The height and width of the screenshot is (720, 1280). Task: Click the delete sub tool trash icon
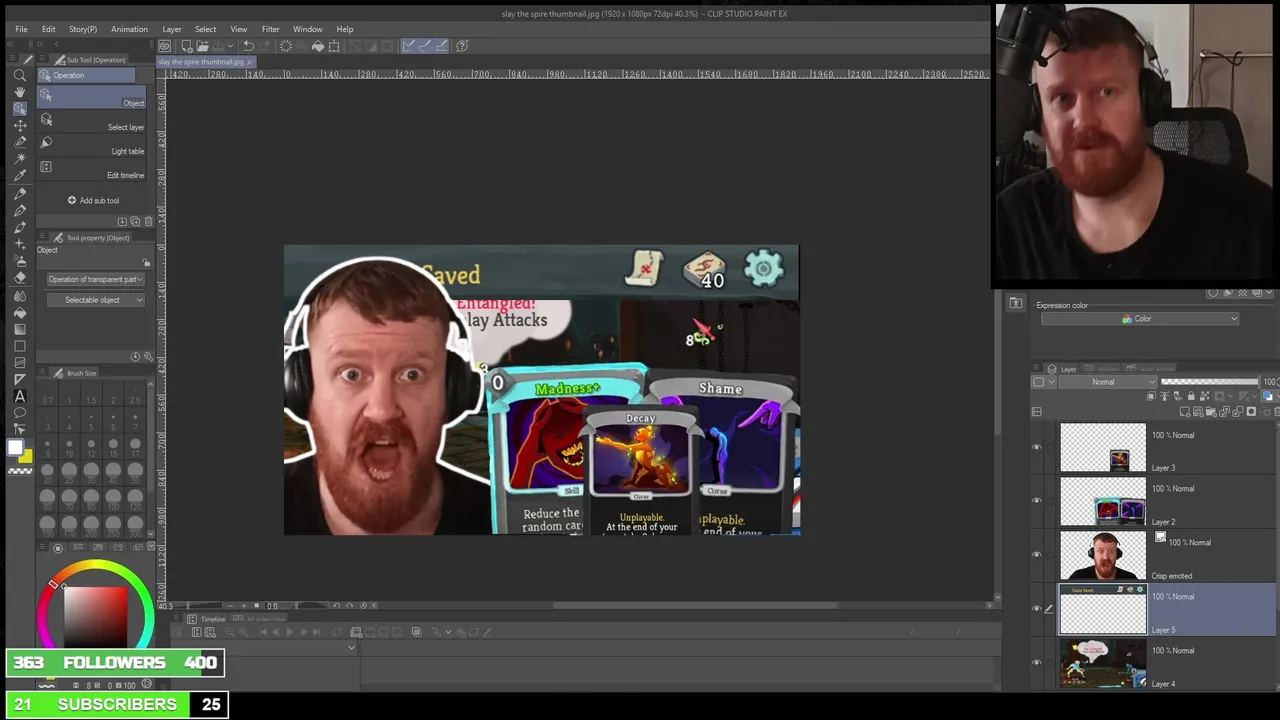click(x=149, y=221)
